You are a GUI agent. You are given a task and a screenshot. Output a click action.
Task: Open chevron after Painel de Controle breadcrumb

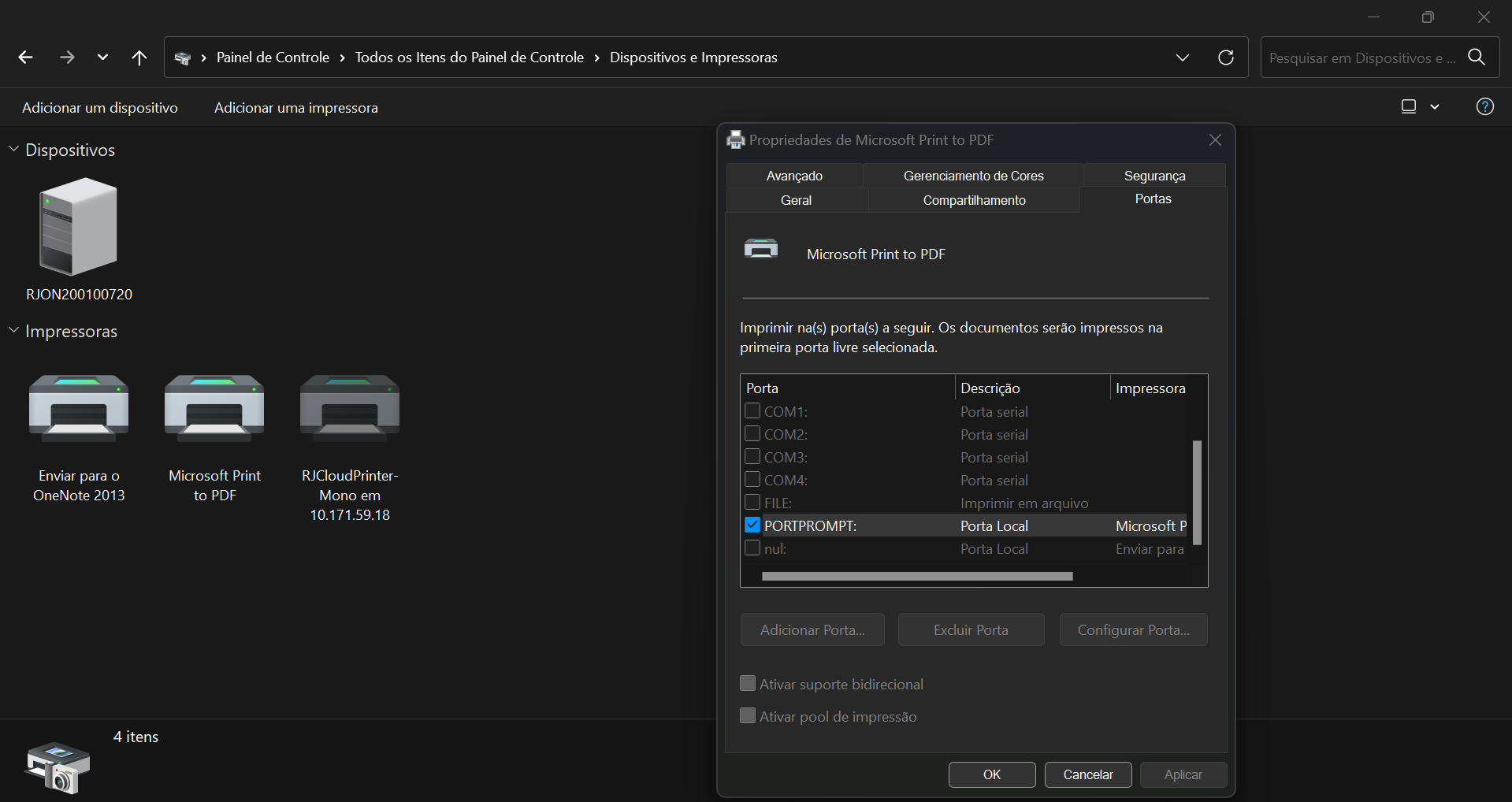[x=343, y=58]
